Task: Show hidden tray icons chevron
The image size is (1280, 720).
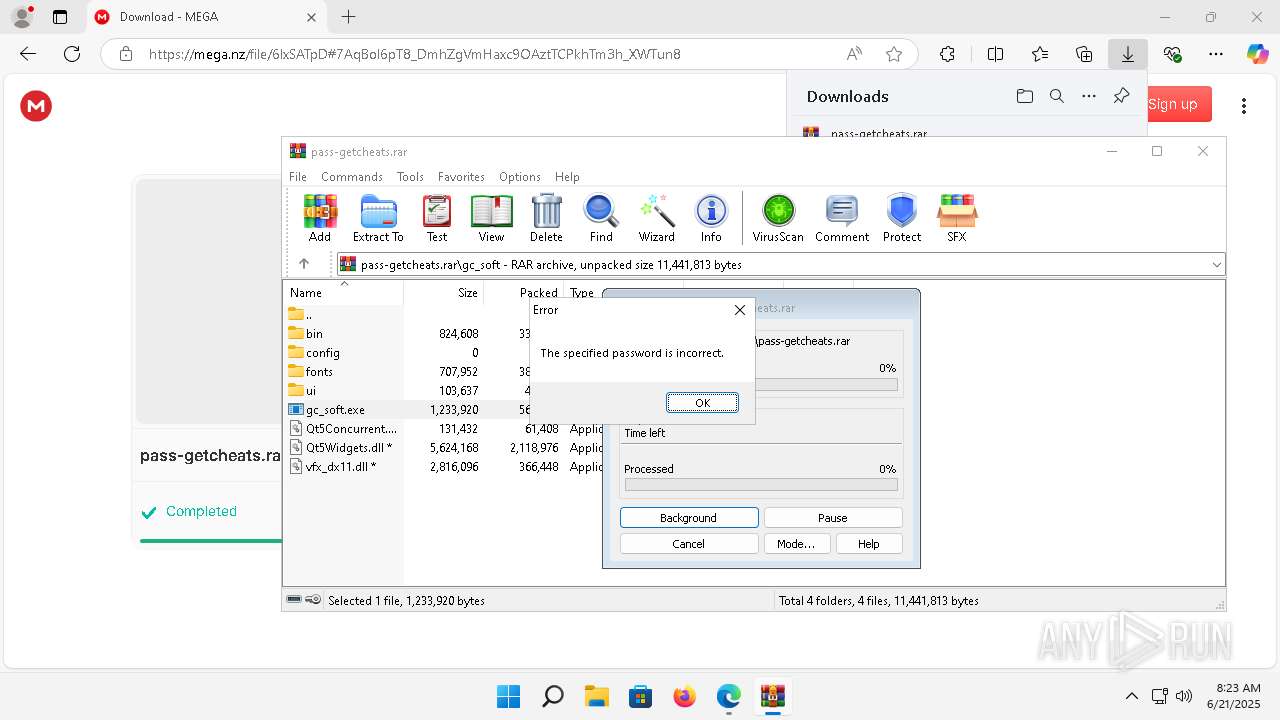Action: (1131, 696)
